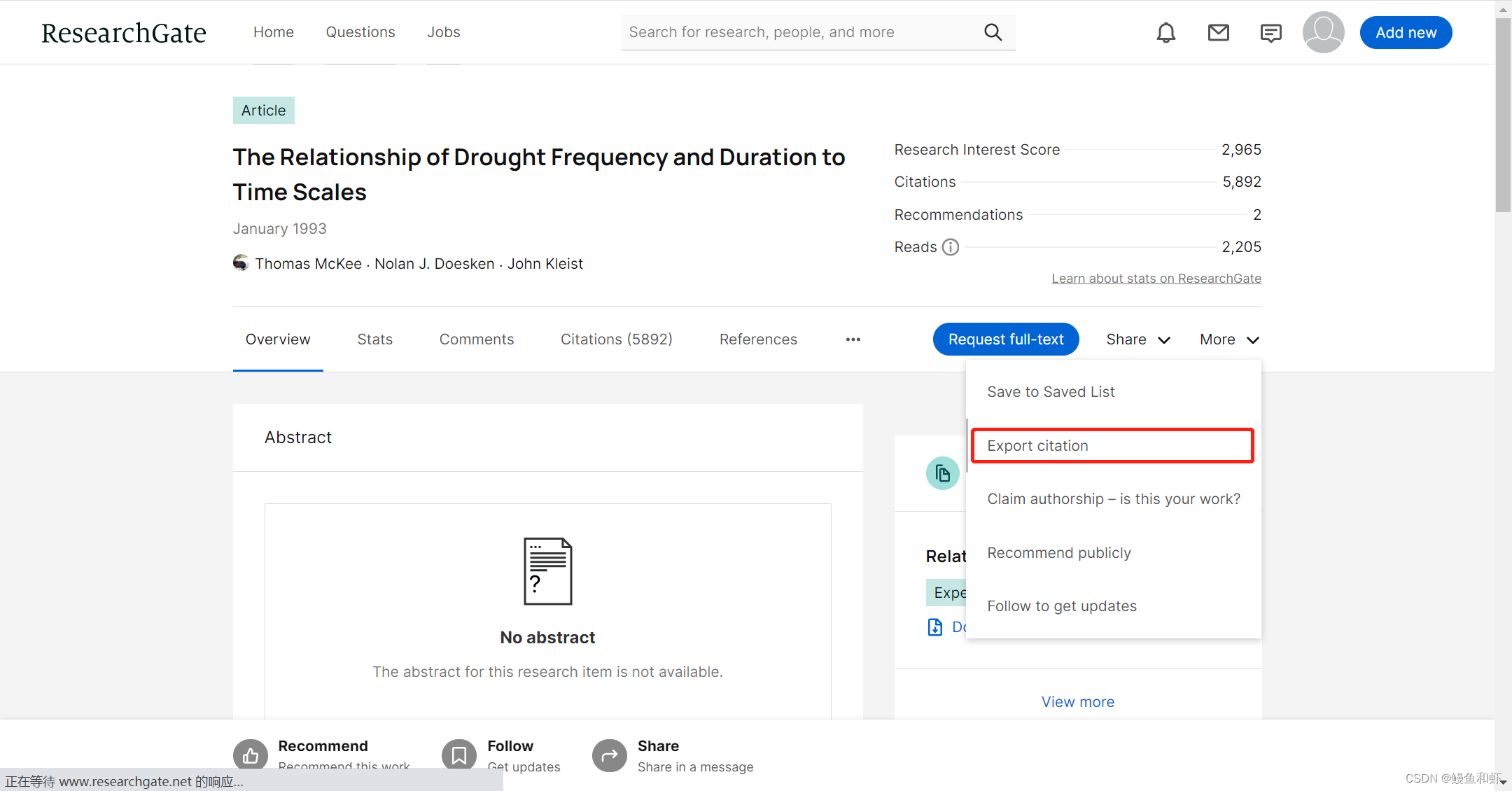The width and height of the screenshot is (1512, 791).
Task: Click the Reads info icon
Action: [950, 247]
